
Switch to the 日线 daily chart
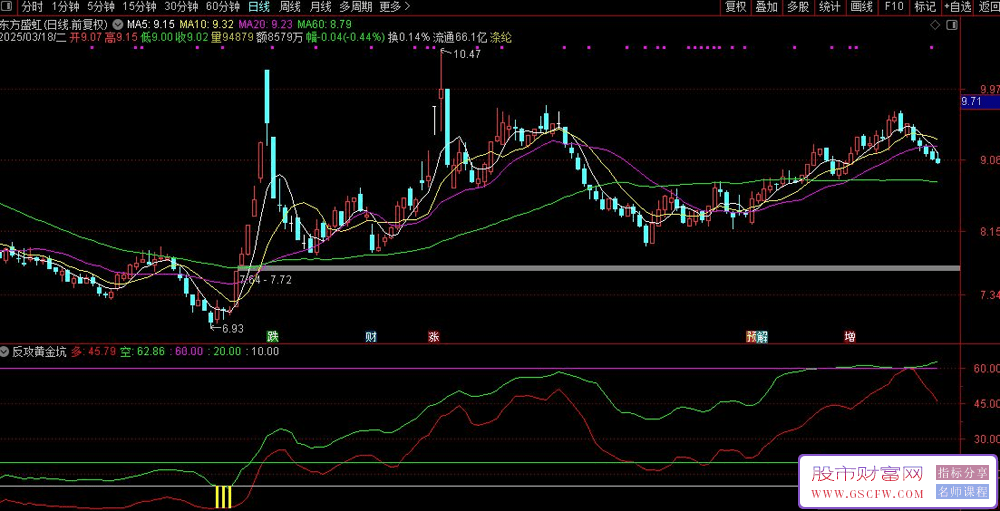[x=259, y=7]
